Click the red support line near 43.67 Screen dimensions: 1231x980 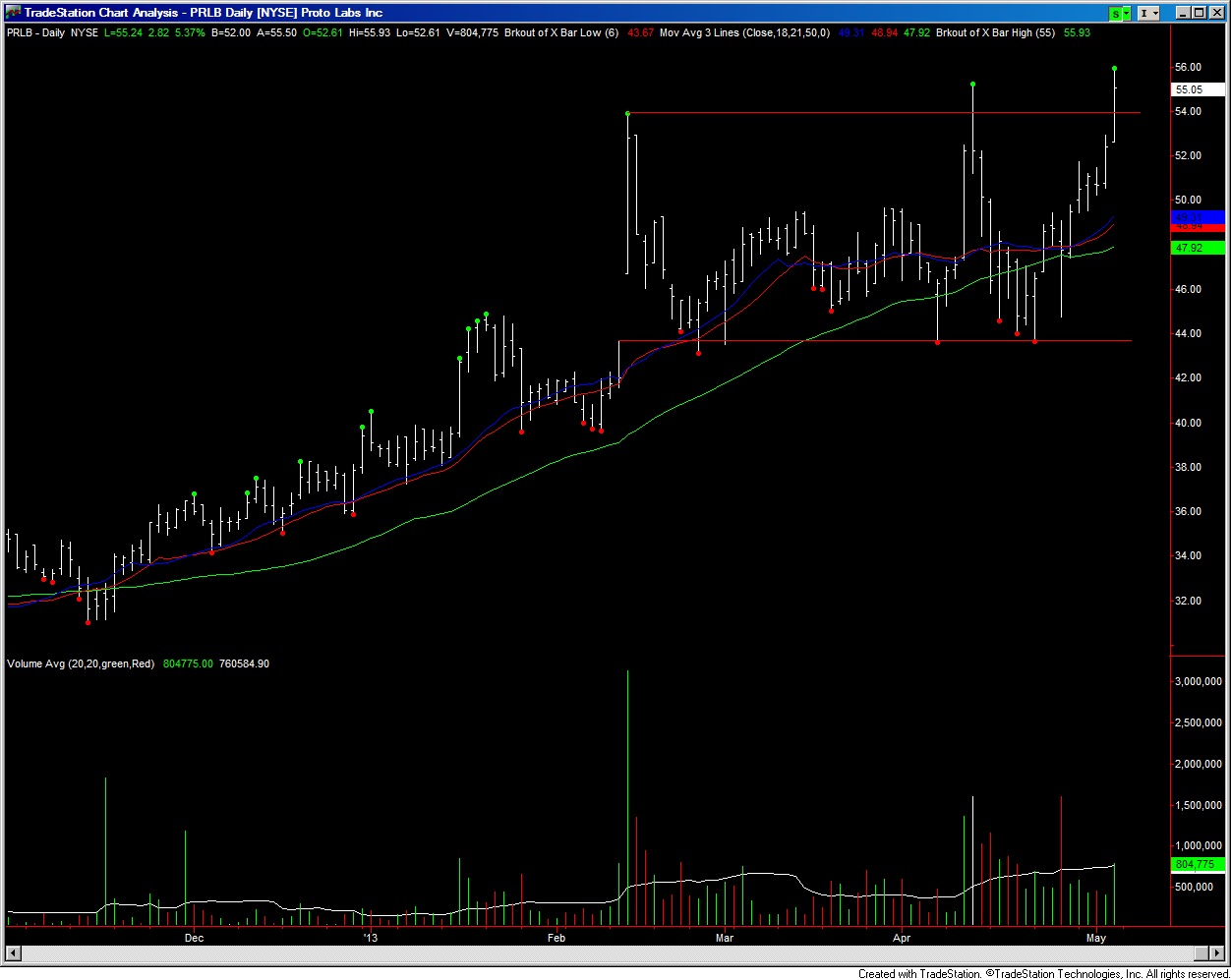(x=875, y=341)
